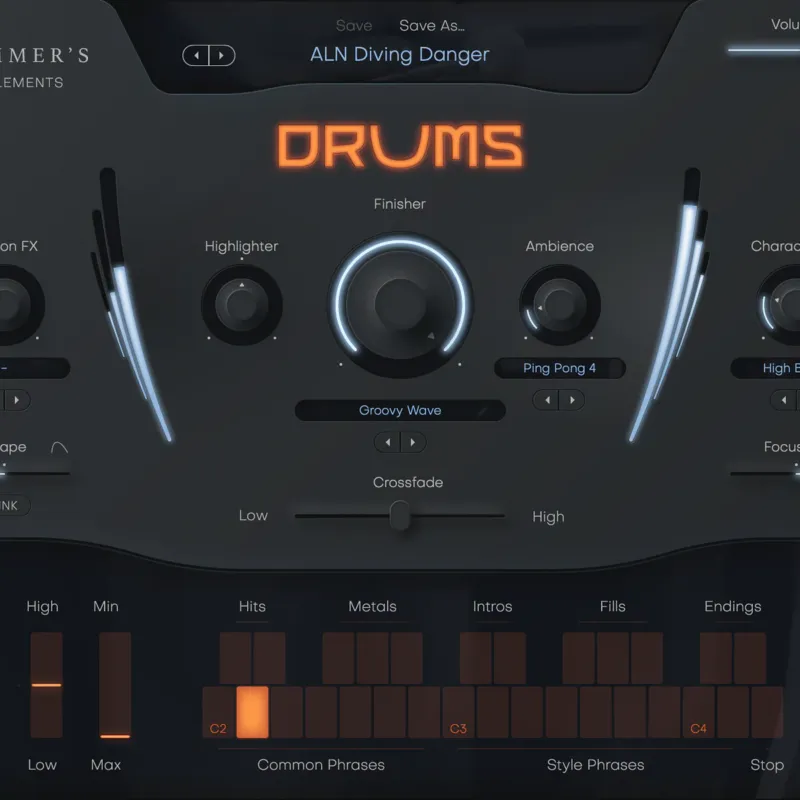
Task: Select previous Finisher effect arrow under Groovy Wave
Action: coord(388,442)
